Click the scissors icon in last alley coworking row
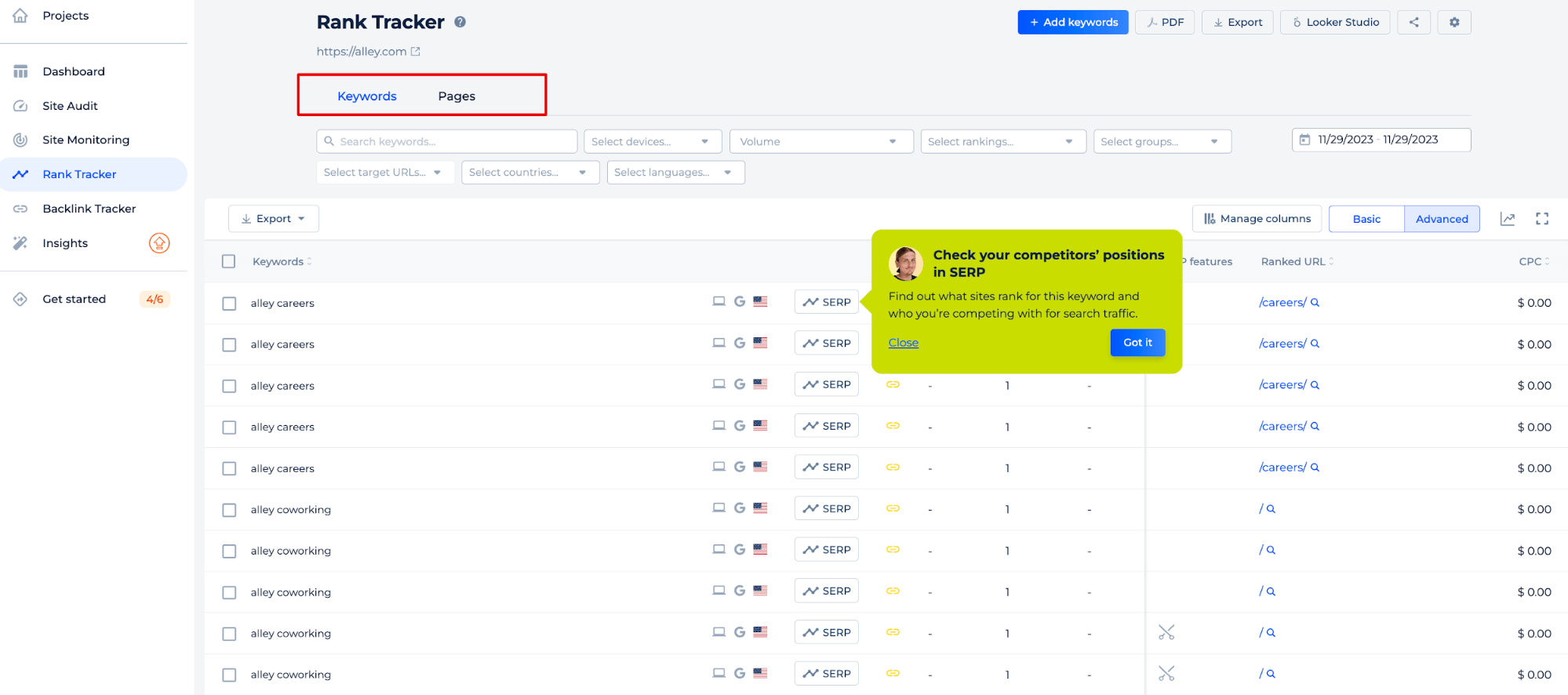 [1166, 674]
